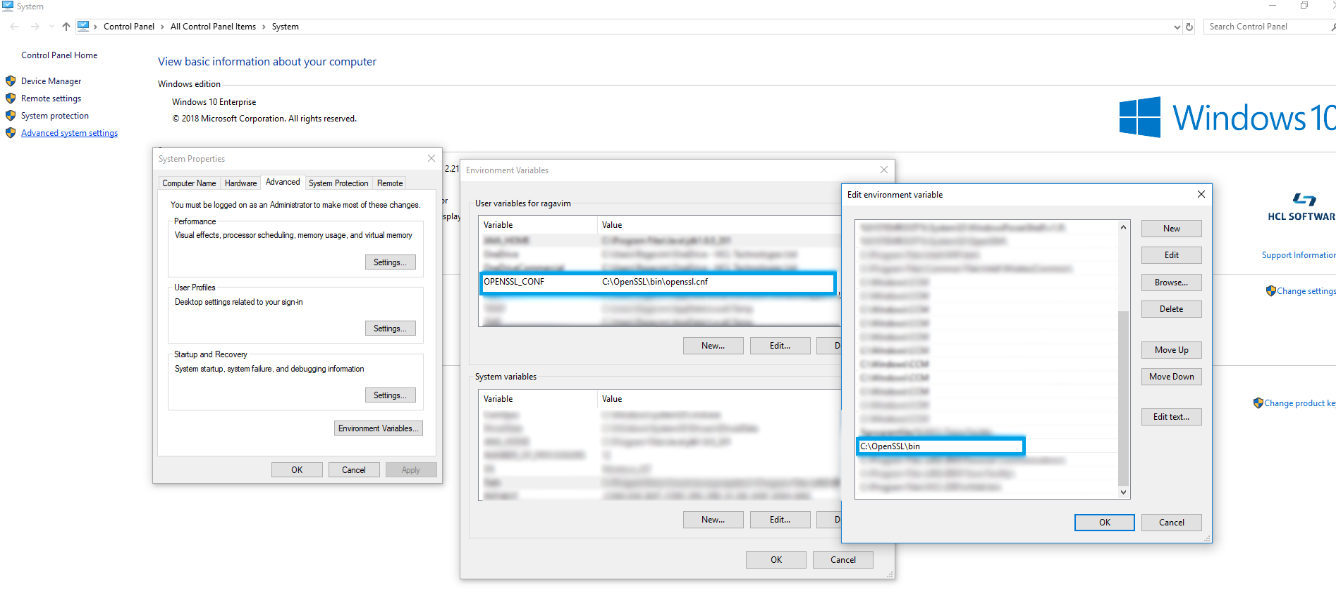Select the C:\OpenSSL\bin path entry
This screenshot has height=611, width=1336.
tap(940, 446)
